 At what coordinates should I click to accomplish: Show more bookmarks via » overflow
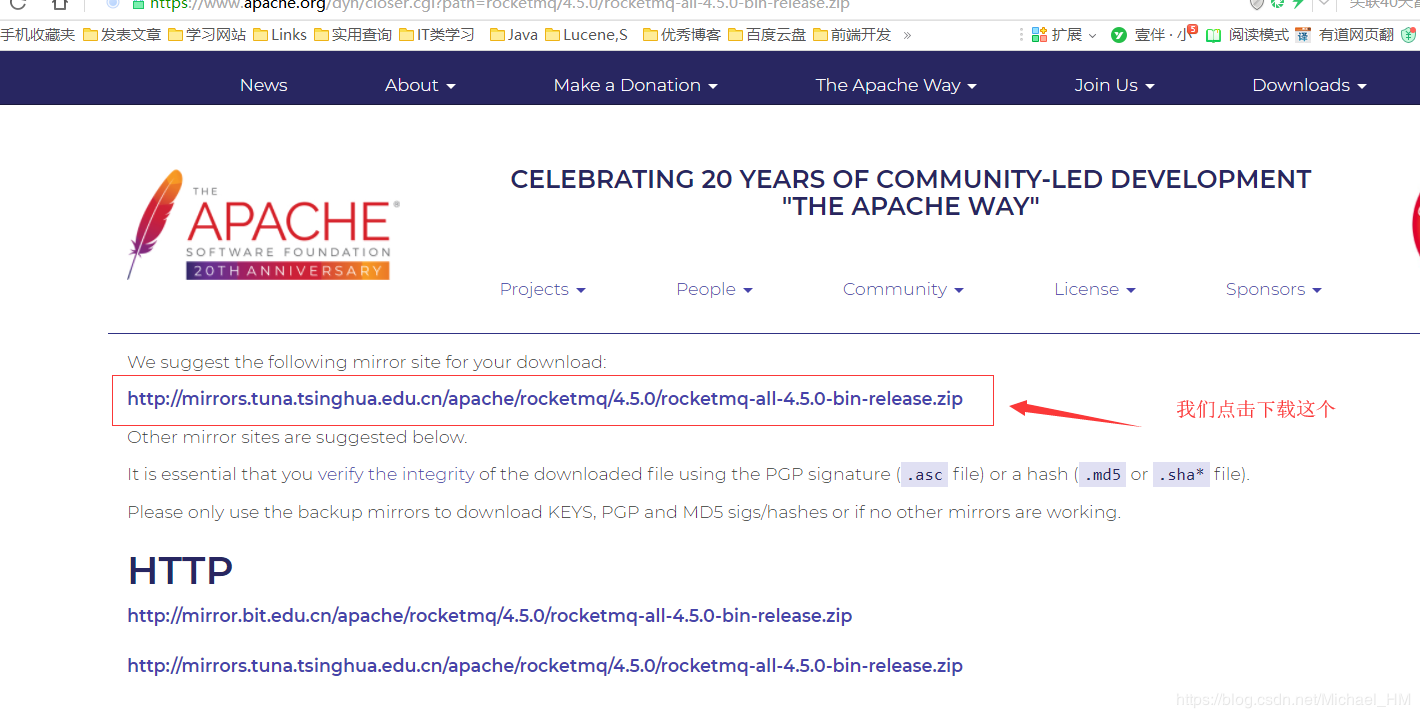[907, 35]
